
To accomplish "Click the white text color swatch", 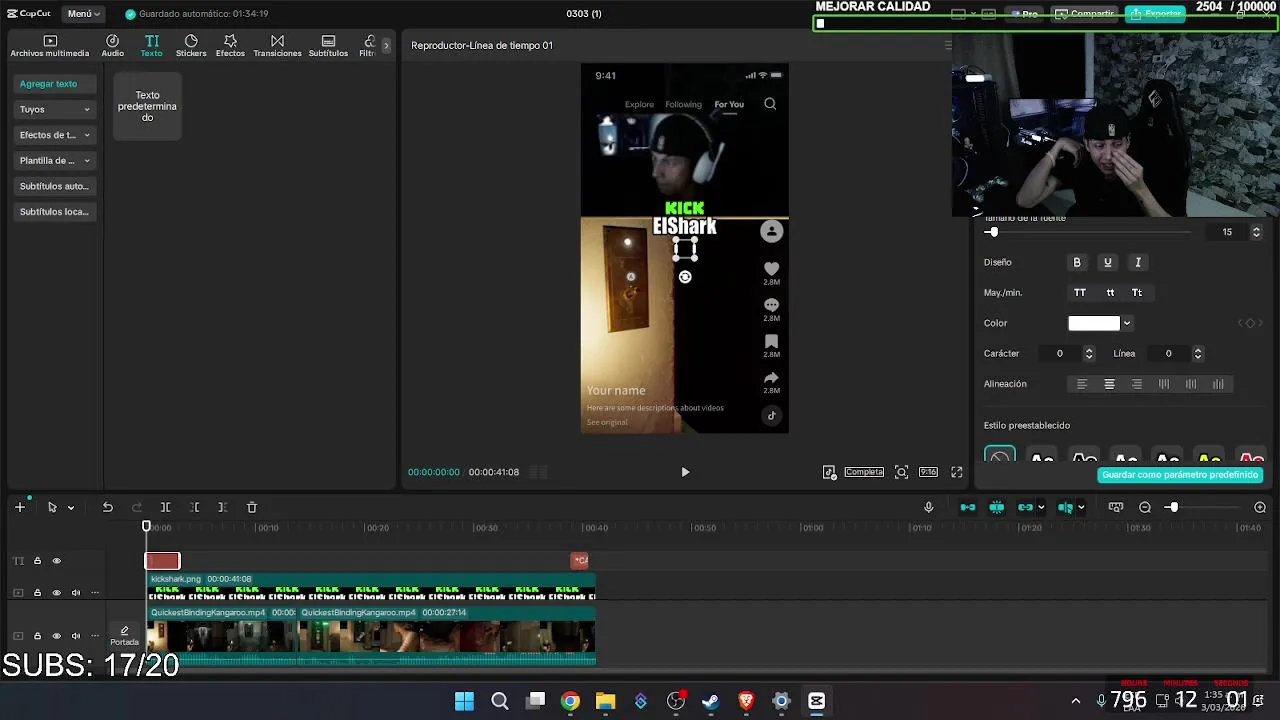I will click(1094, 323).
